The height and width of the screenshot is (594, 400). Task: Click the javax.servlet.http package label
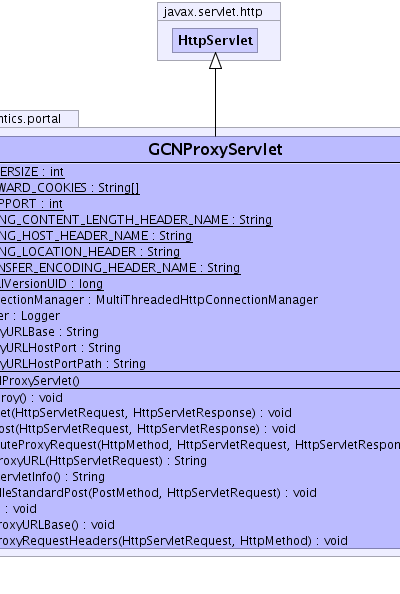point(212,12)
